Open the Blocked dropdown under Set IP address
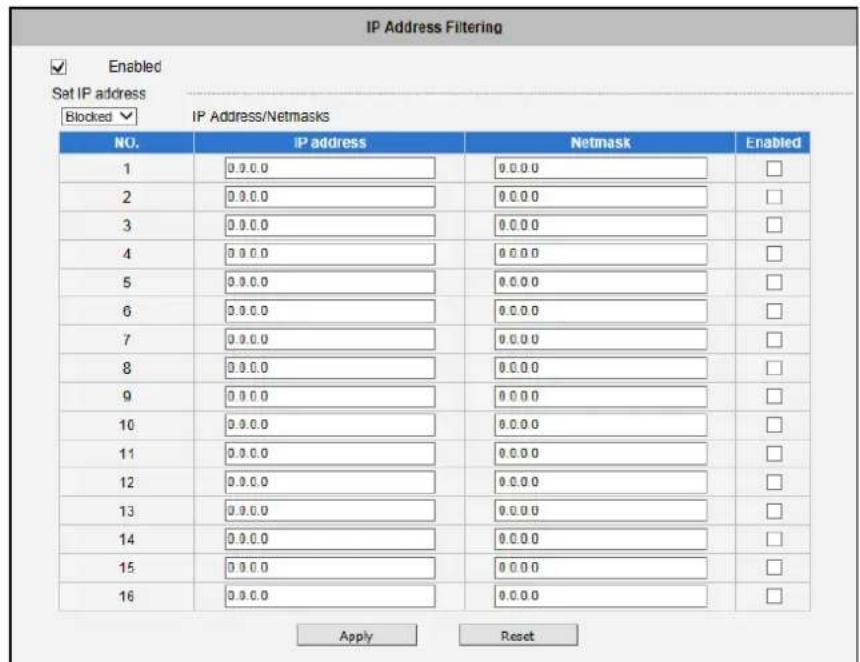Viewport: 860px width, 662px height. (99, 116)
